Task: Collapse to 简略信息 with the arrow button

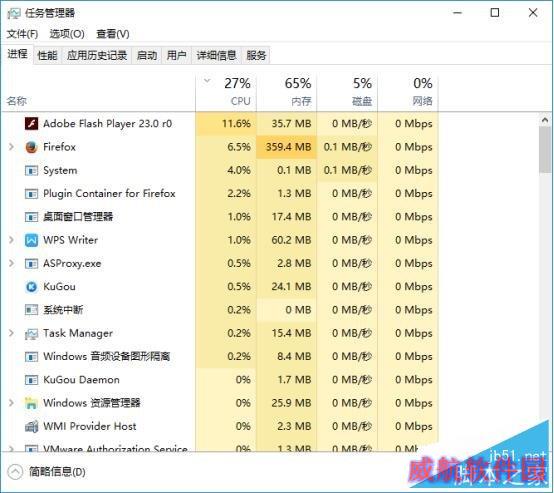Action: tap(15, 472)
